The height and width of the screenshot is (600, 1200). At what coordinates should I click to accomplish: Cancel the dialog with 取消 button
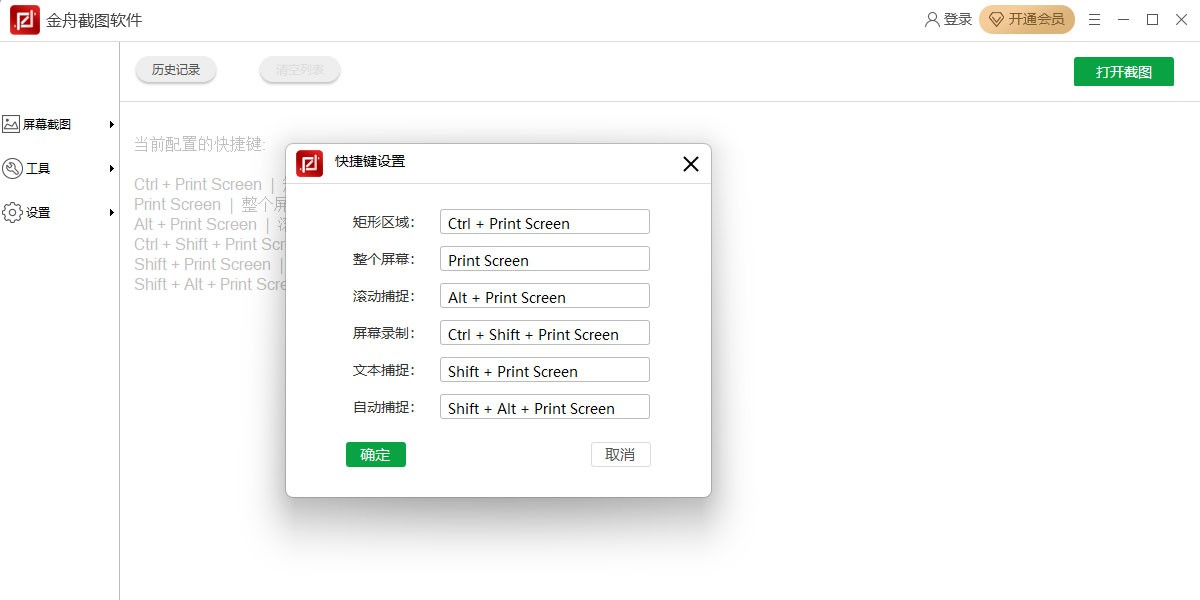coord(620,455)
